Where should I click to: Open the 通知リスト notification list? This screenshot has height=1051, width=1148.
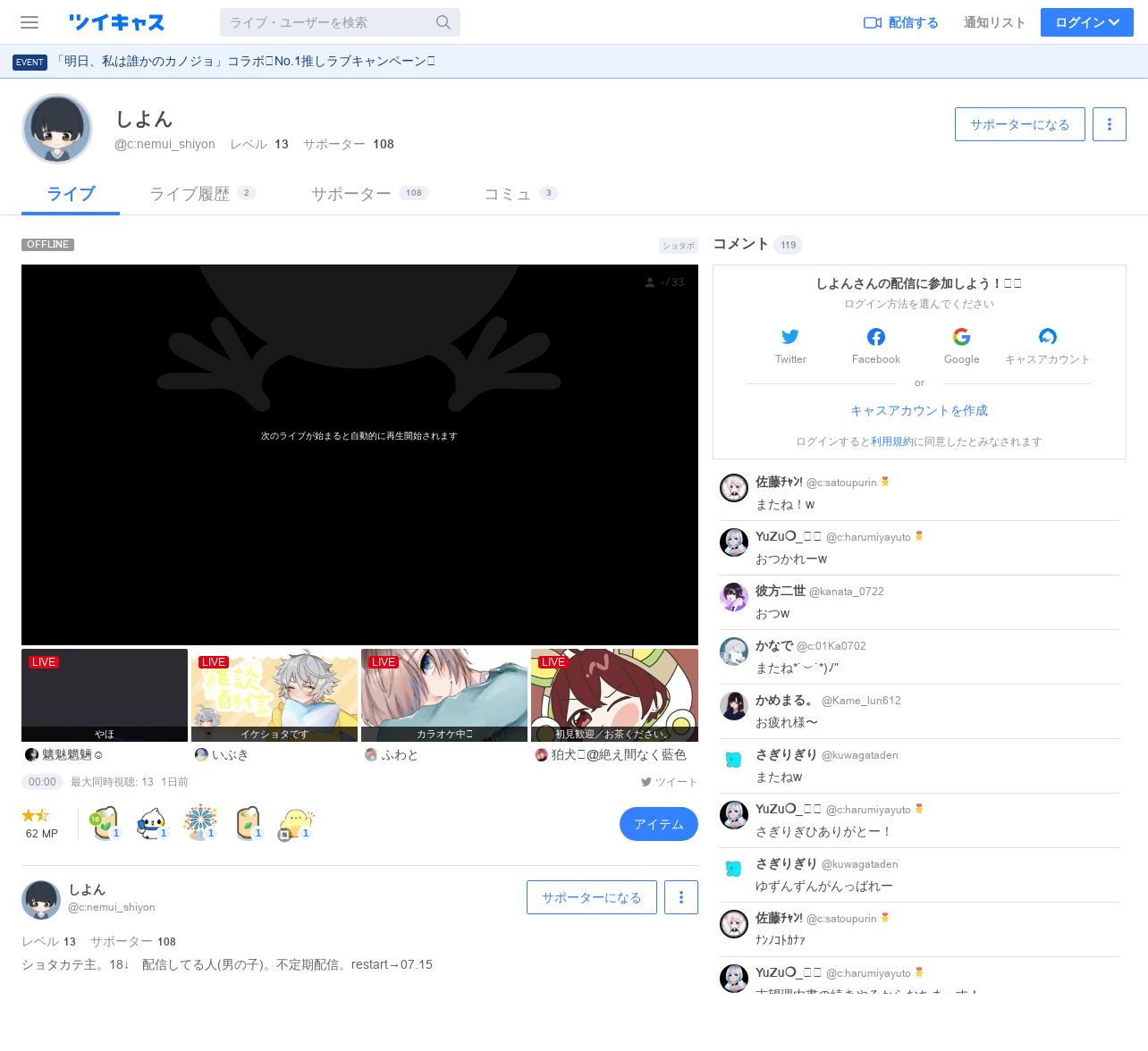(x=994, y=22)
